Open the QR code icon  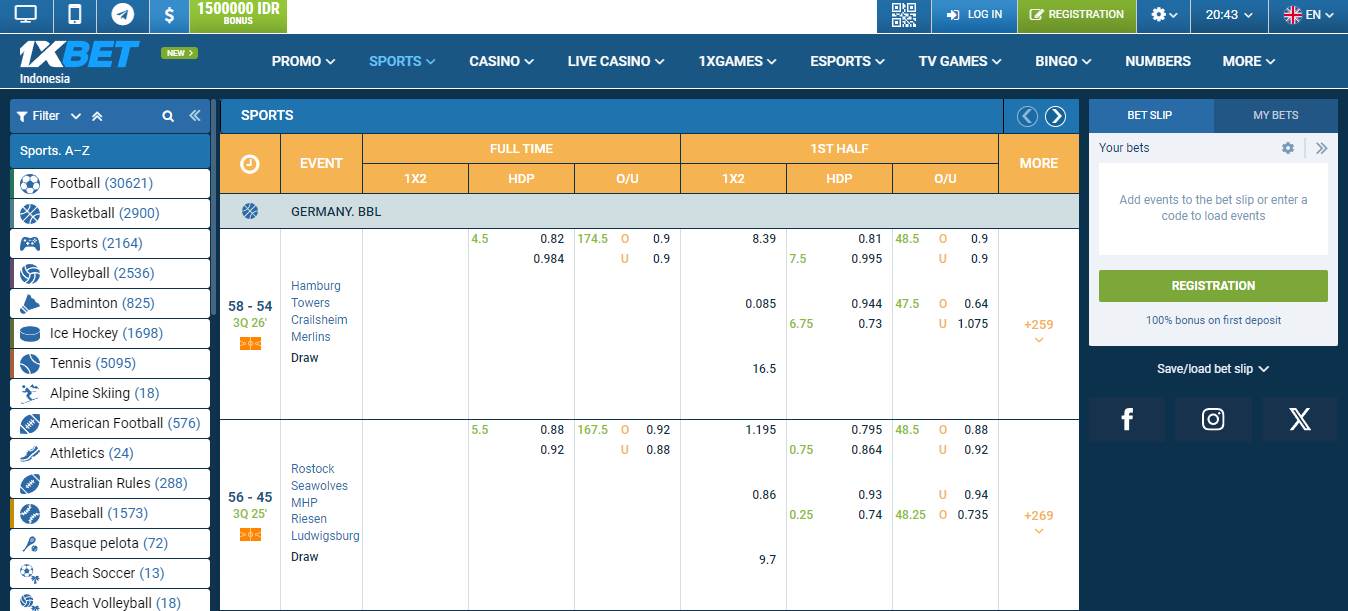pos(904,15)
